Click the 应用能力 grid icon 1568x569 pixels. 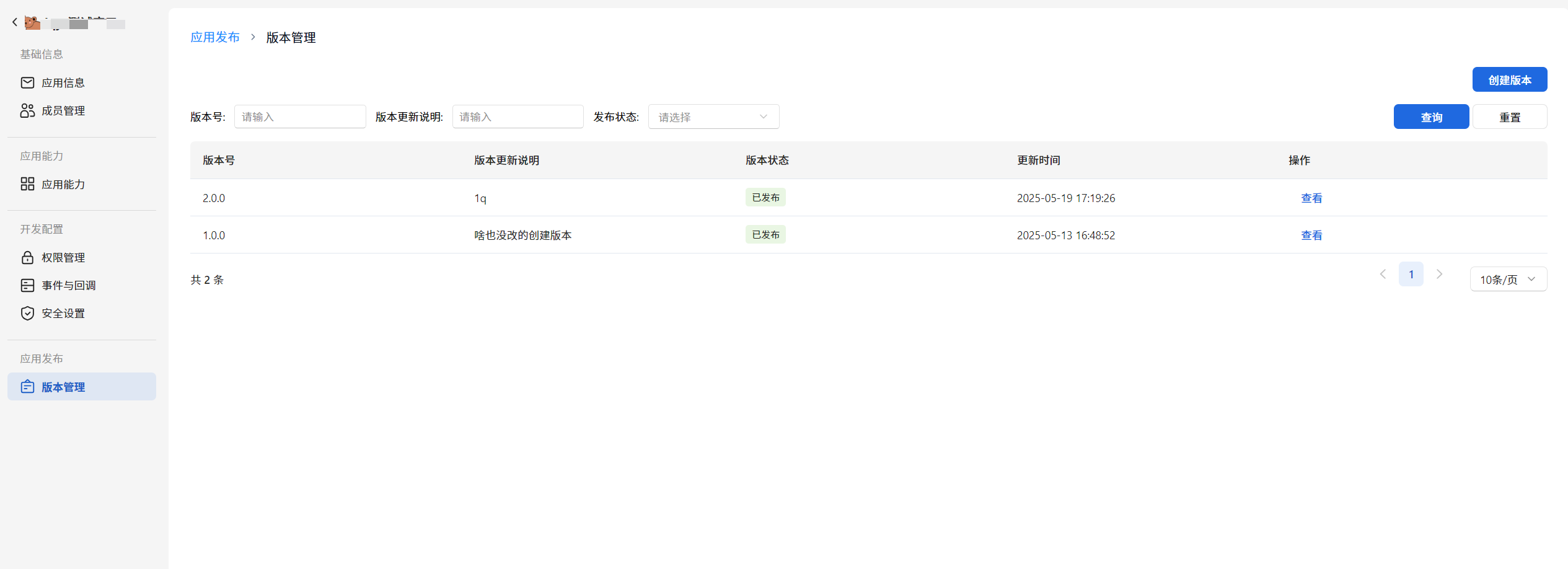(27, 184)
